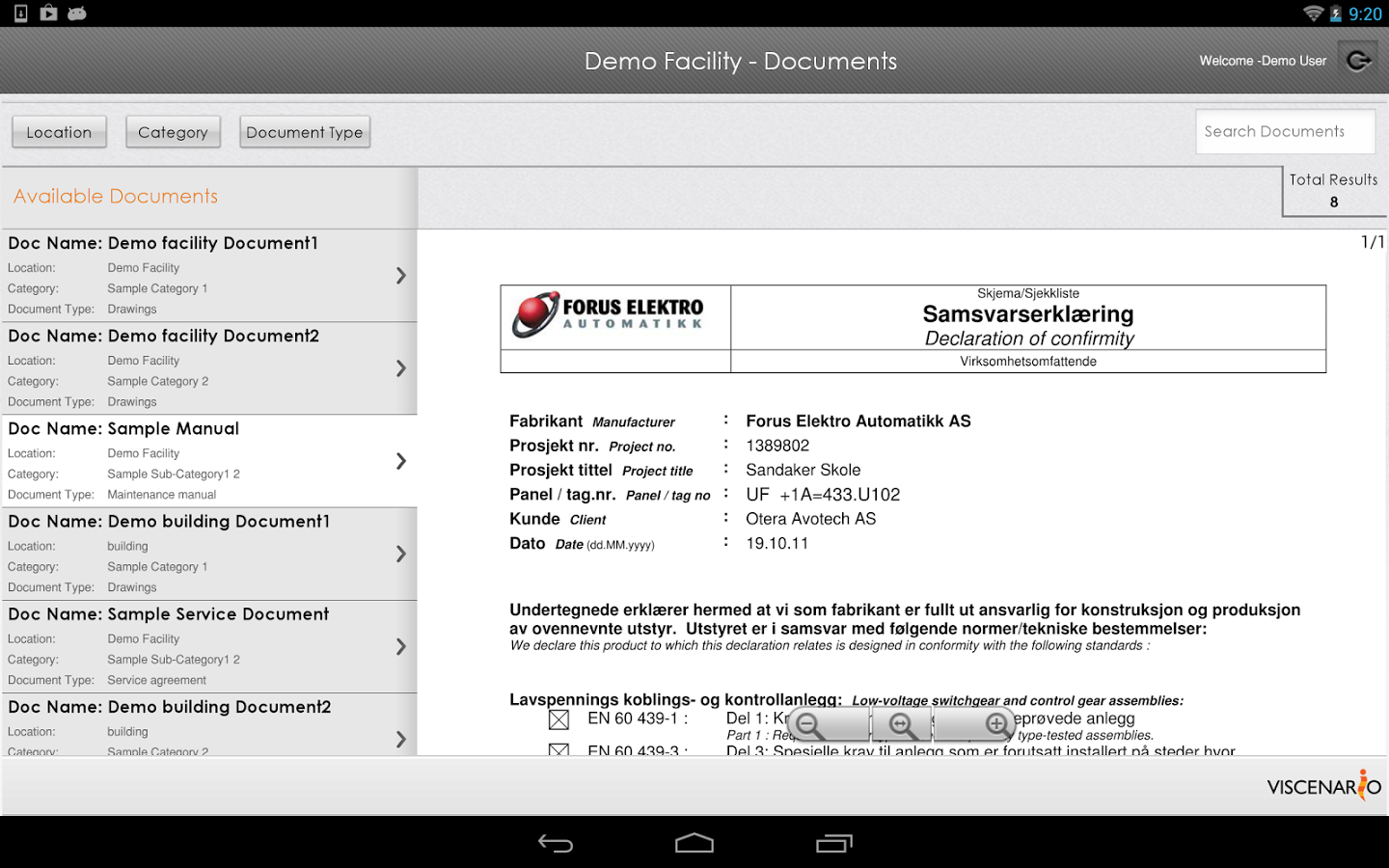Open the recent apps navigation icon
1389x868 pixels.
coord(833,844)
